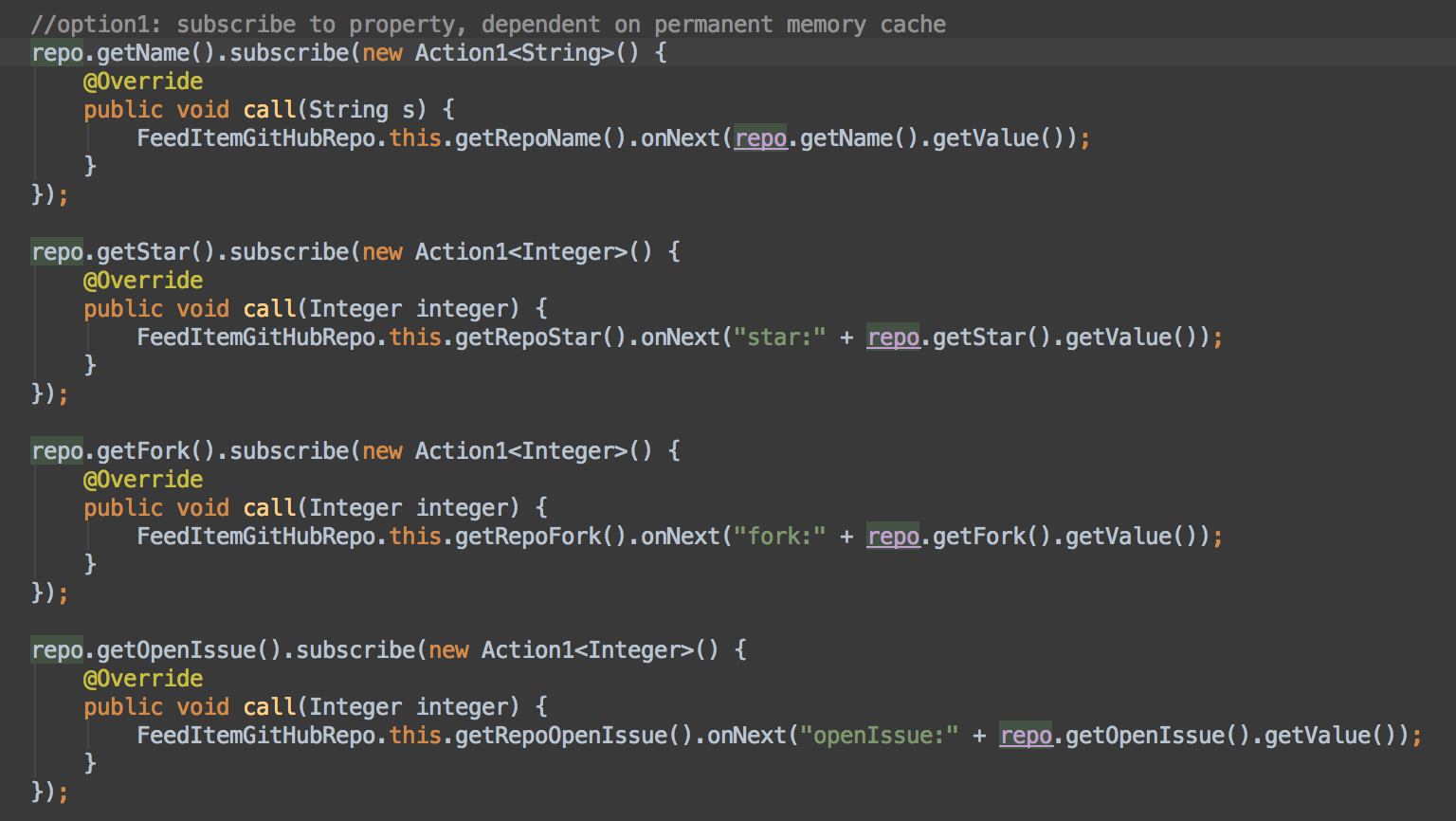This screenshot has height=821, width=1456.
Task: Click the getStar call before subscribe
Action: point(143,252)
